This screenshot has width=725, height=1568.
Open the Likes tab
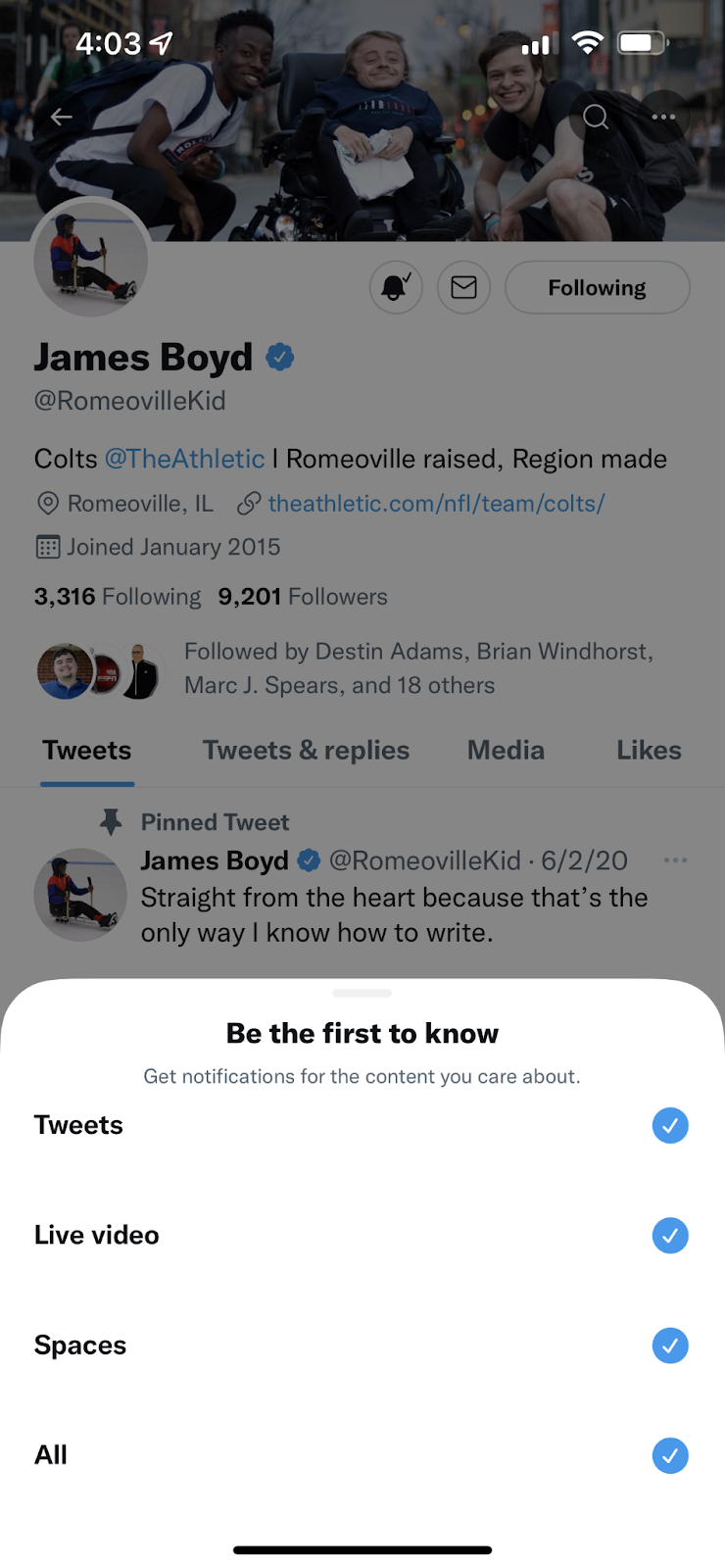pyautogui.click(x=649, y=751)
